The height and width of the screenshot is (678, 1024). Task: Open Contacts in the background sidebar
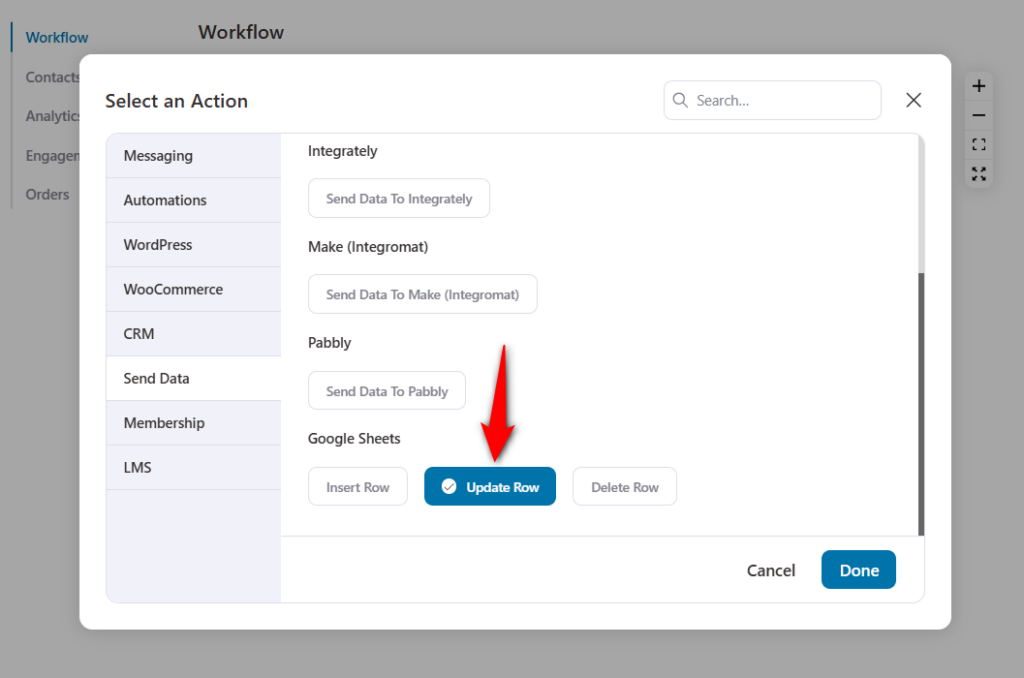[52, 77]
